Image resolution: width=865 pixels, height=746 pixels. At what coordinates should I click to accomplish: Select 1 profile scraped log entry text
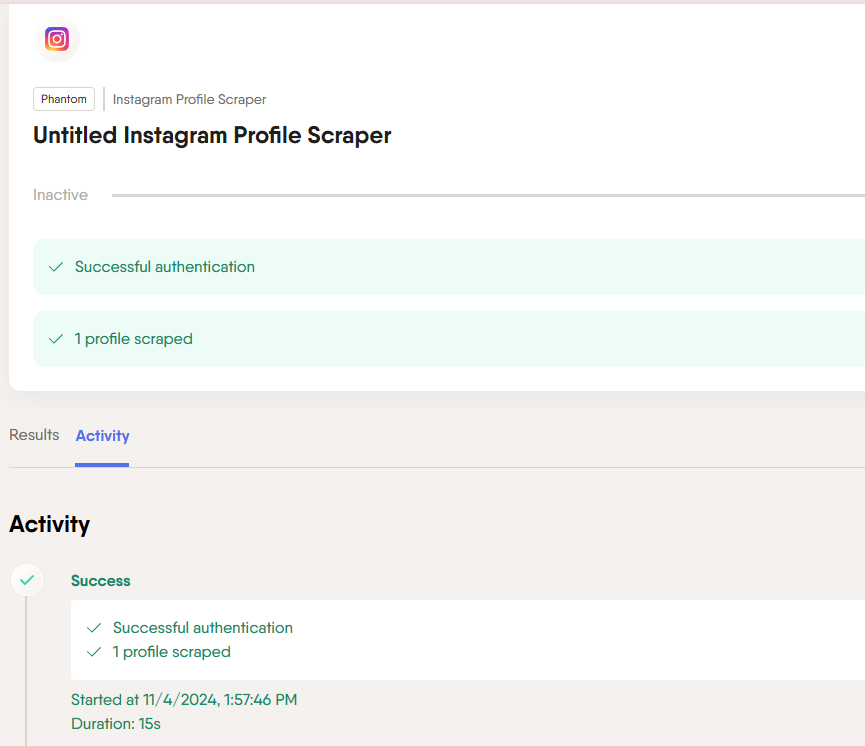click(x=172, y=652)
